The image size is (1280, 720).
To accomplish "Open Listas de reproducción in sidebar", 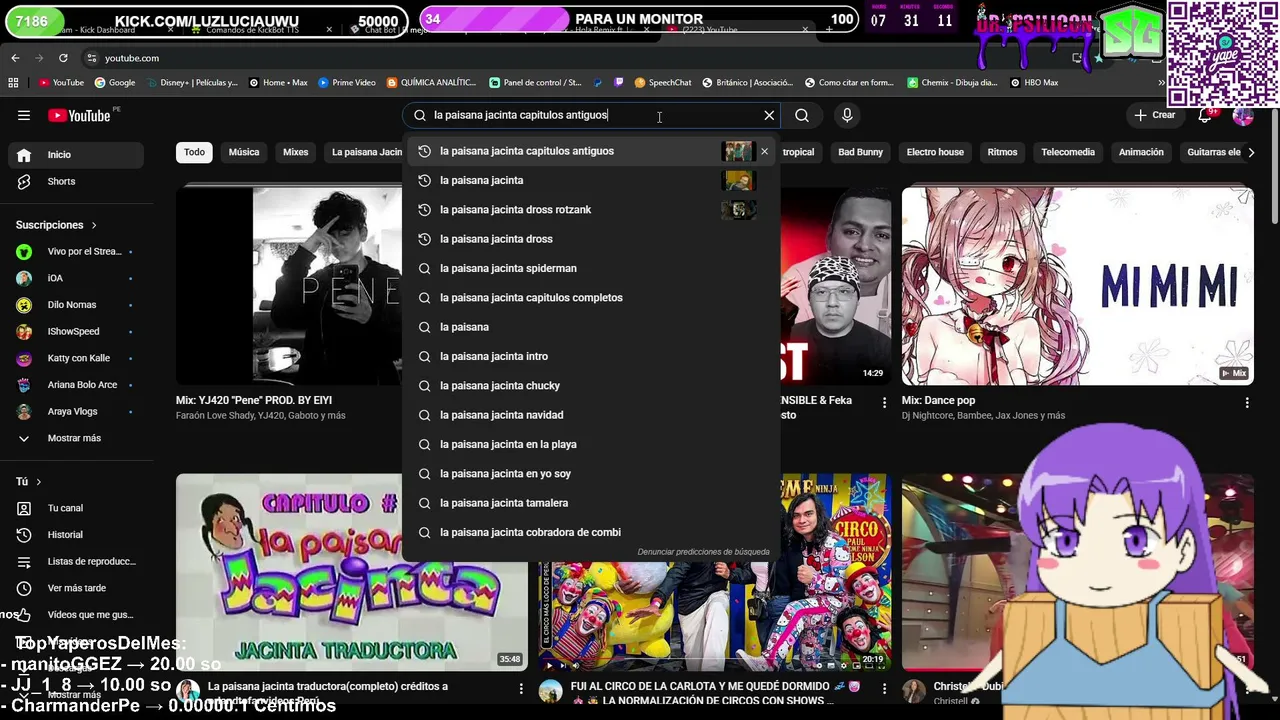I will point(77,561).
